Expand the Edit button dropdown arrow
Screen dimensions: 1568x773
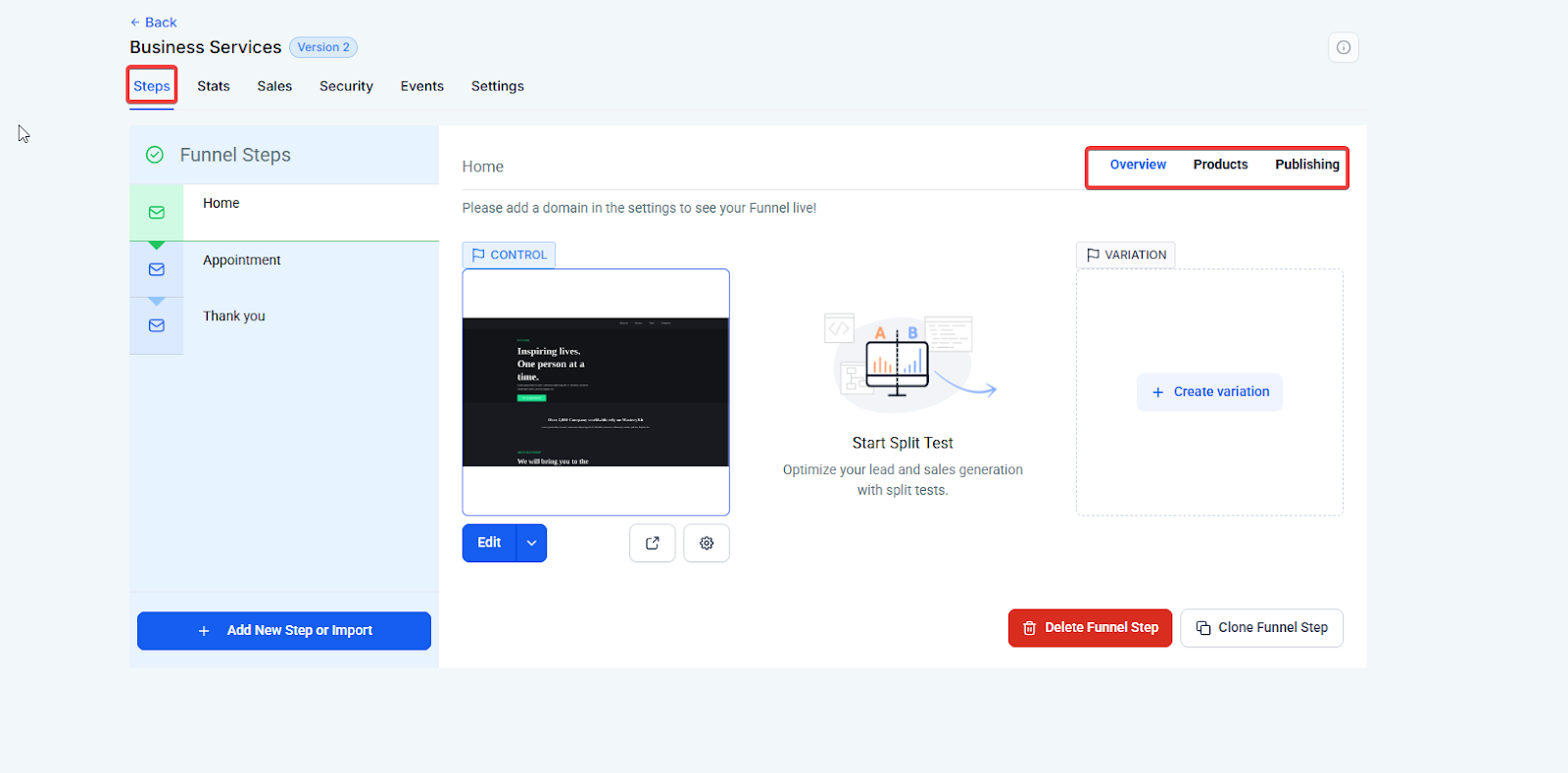coord(531,543)
